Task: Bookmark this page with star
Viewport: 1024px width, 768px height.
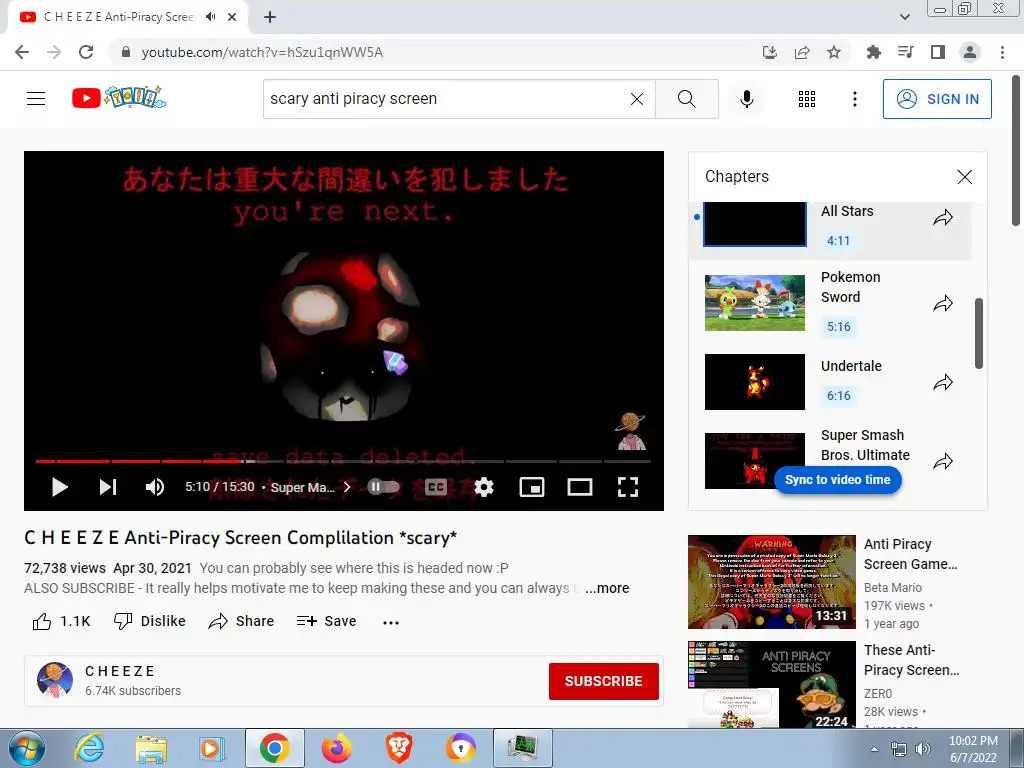Action: point(834,52)
